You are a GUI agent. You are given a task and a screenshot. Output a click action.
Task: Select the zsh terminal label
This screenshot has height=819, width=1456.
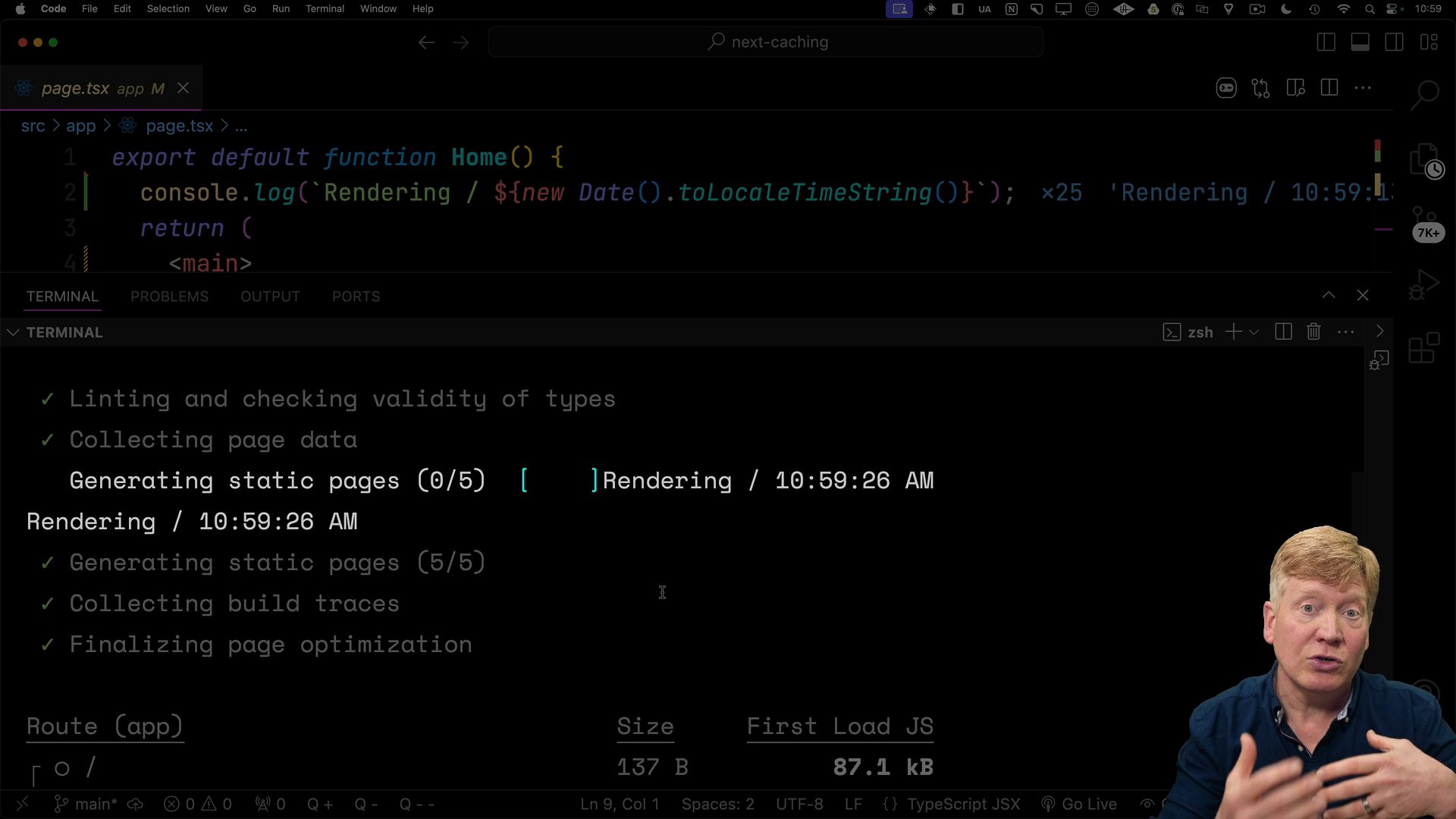click(1188, 332)
